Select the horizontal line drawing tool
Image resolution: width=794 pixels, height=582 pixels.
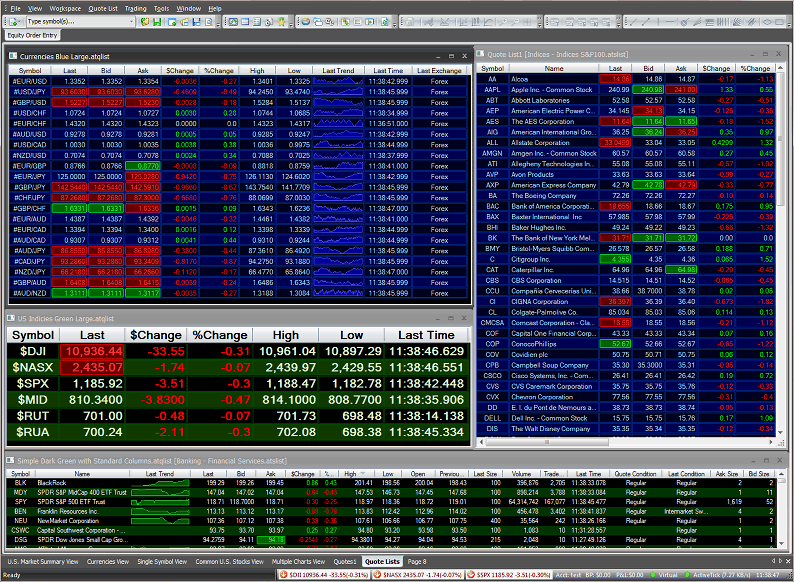tap(670, 22)
